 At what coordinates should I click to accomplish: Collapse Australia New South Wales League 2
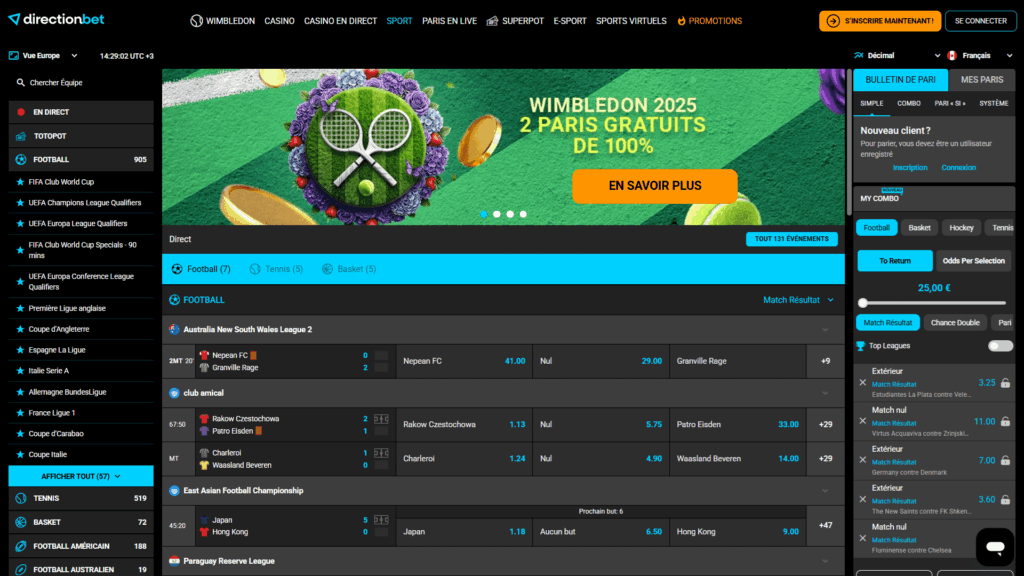point(825,330)
